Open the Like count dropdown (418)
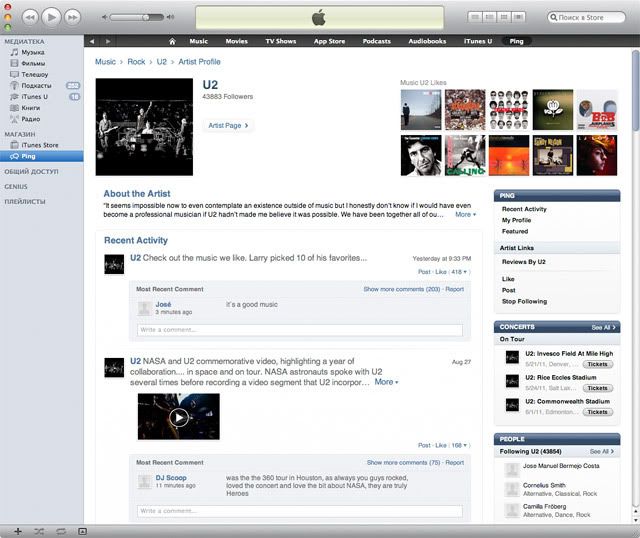The height and width of the screenshot is (538, 640). coord(459,272)
